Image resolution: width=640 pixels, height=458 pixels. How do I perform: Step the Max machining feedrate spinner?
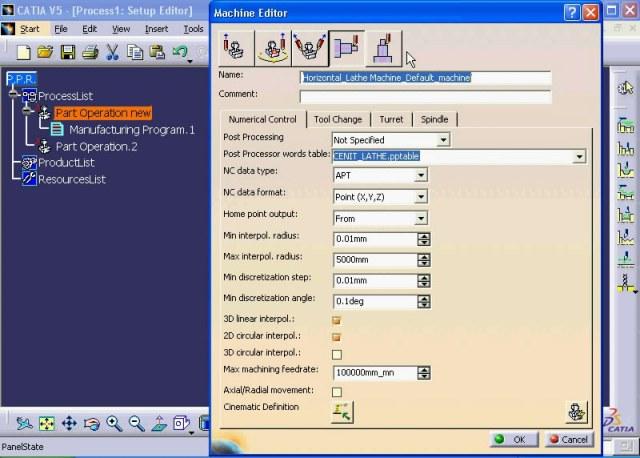tap(424, 373)
